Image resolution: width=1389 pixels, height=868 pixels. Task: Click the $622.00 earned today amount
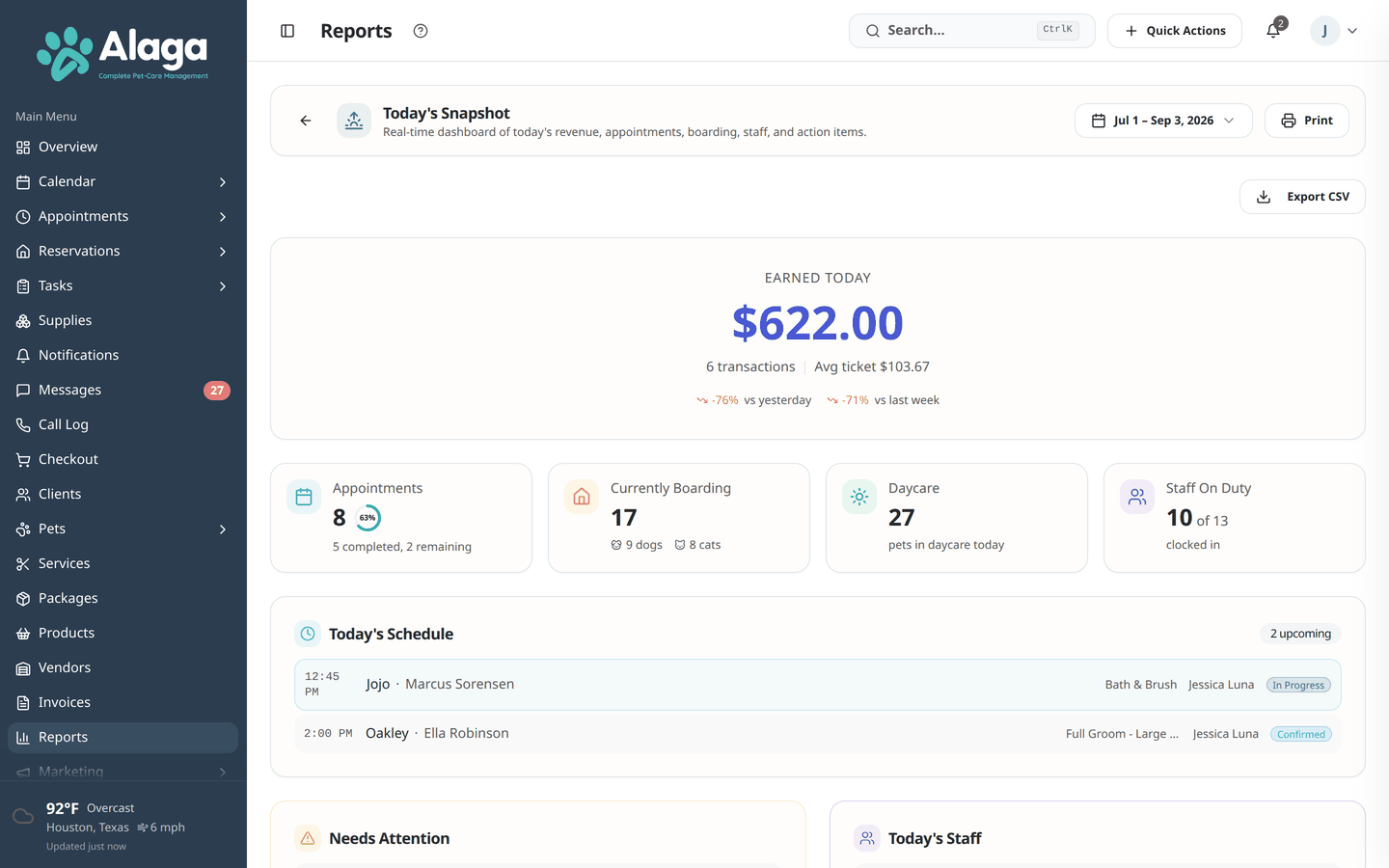[x=818, y=323]
